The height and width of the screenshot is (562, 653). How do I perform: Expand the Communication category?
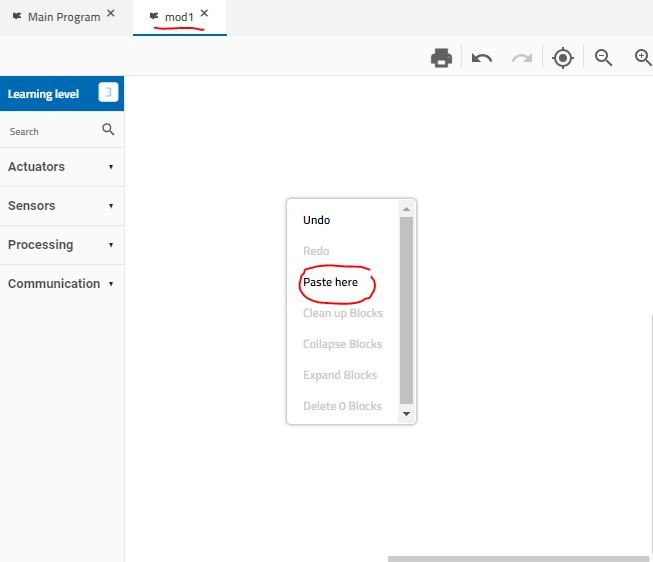coord(61,284)
